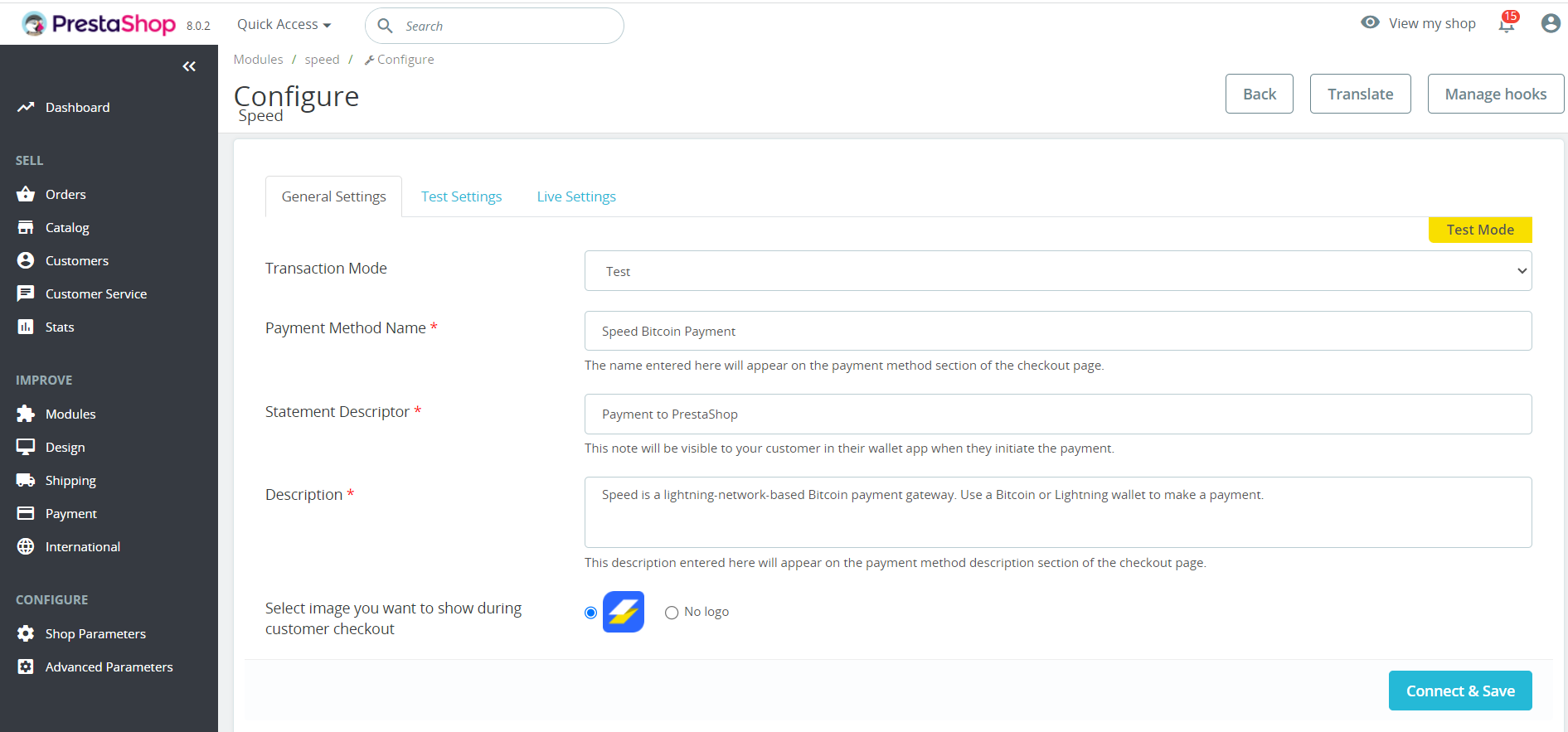Click the Configure breadcrumb link
Screen dimensions: 1568x732
[x=399, y=60]
